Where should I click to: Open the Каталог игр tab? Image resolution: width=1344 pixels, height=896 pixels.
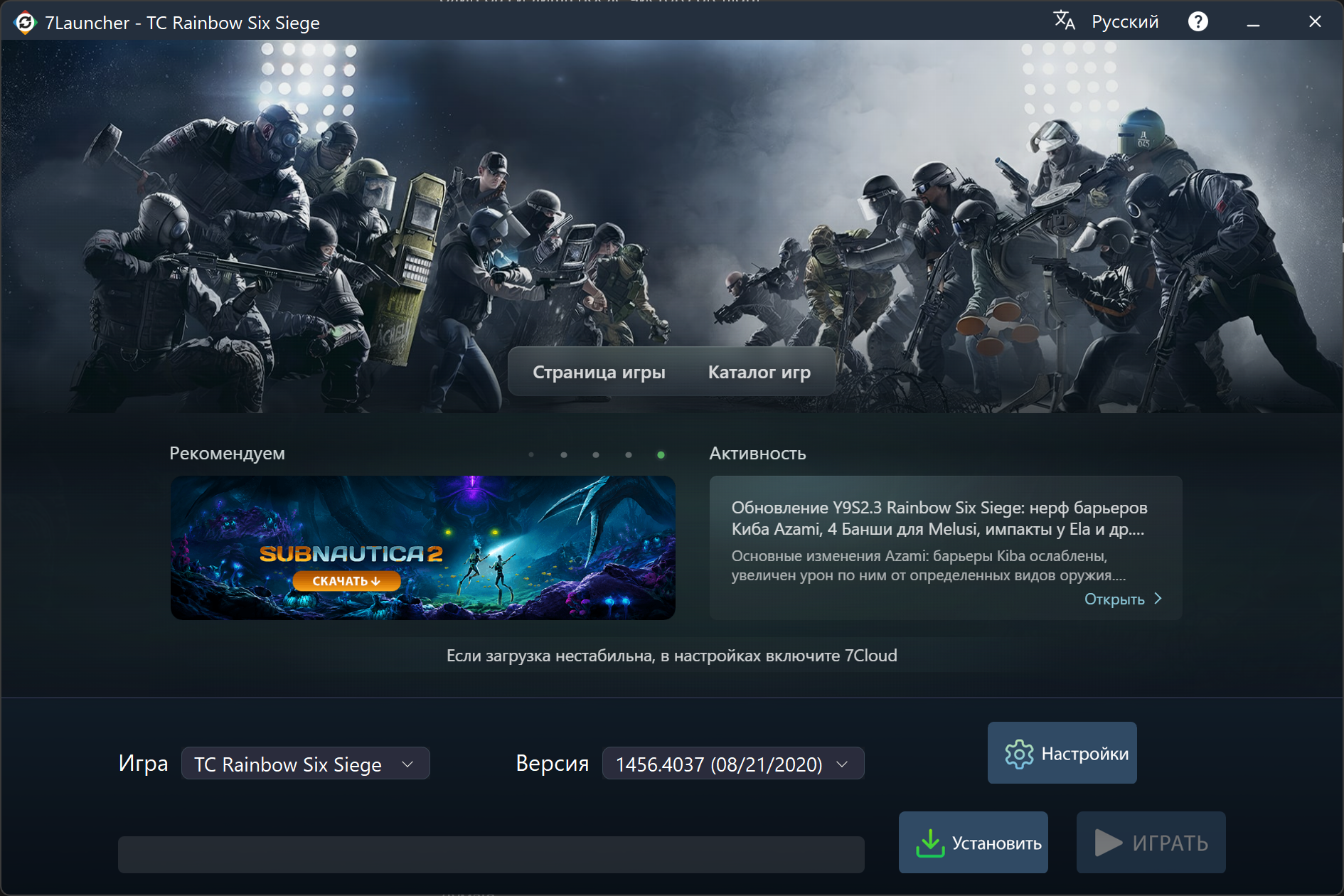(x=759, y=372)
